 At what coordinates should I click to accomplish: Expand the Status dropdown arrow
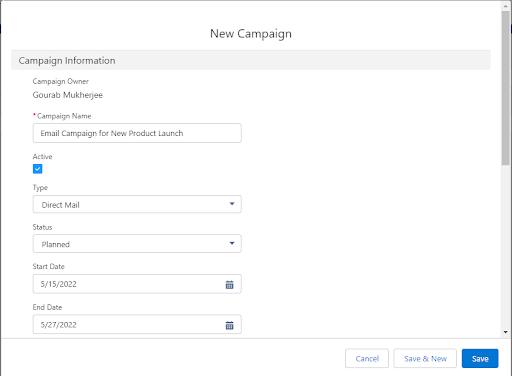click(232, 243)
